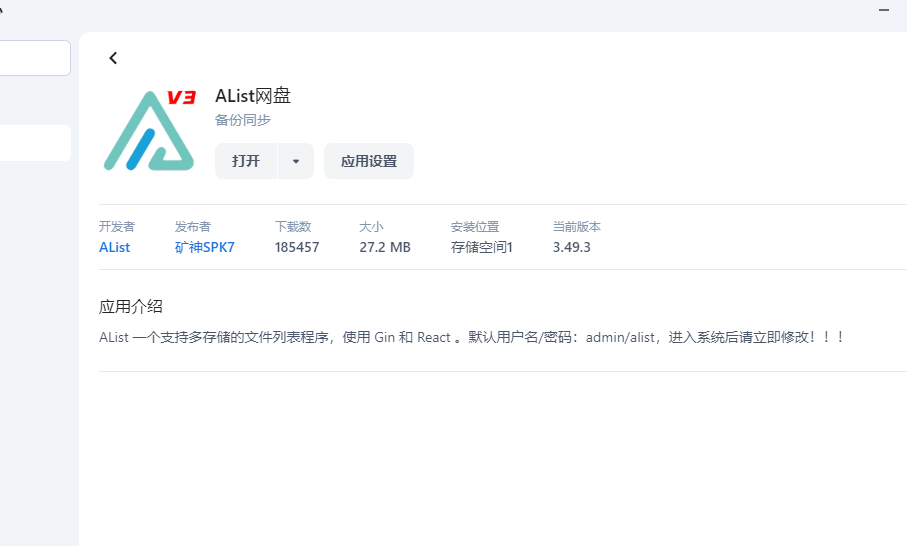
Task: Click the 备份同步 category label
Action: pyautogui.click(x=243, y=120)
